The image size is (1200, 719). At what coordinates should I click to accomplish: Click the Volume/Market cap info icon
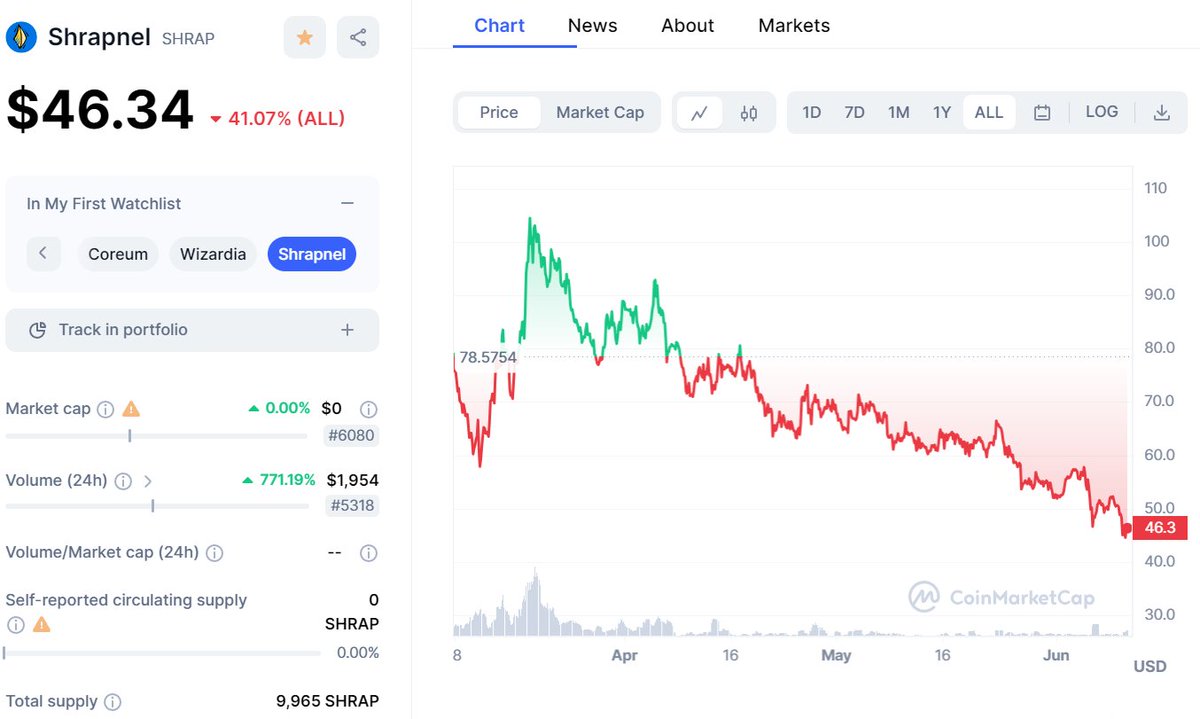click(214, 553)
